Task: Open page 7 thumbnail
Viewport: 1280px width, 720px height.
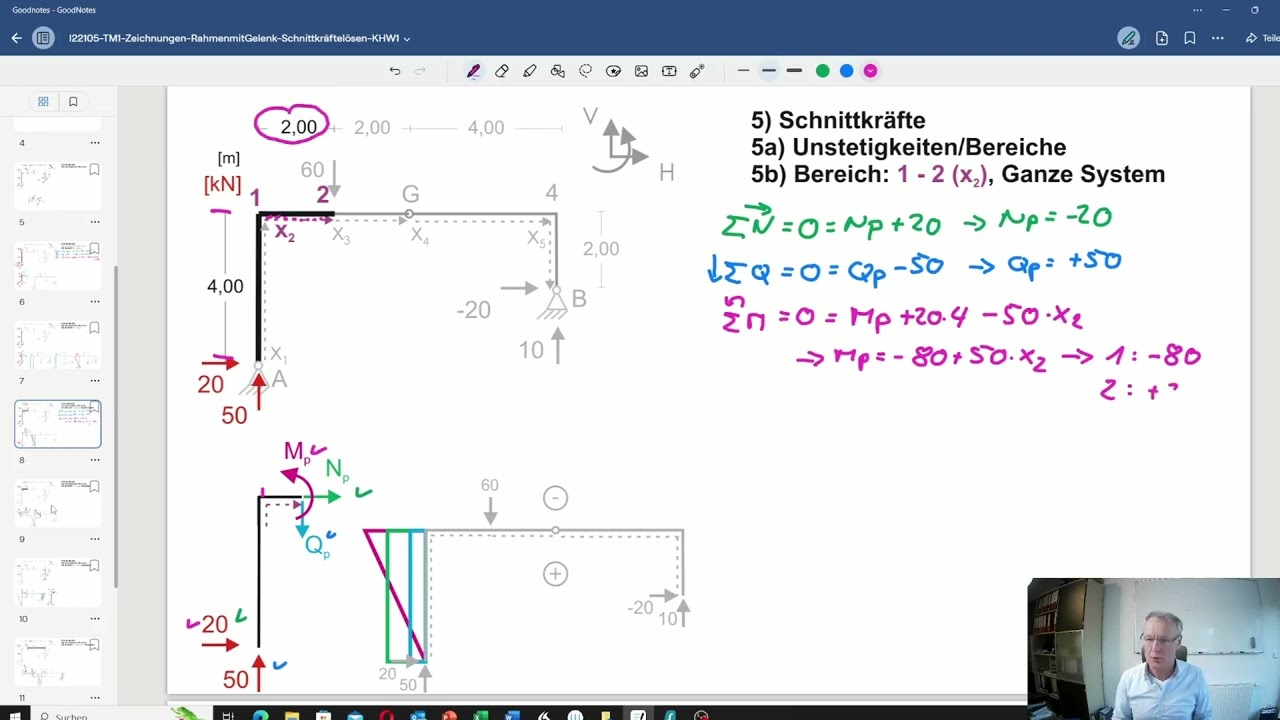Action: point(58,344)
